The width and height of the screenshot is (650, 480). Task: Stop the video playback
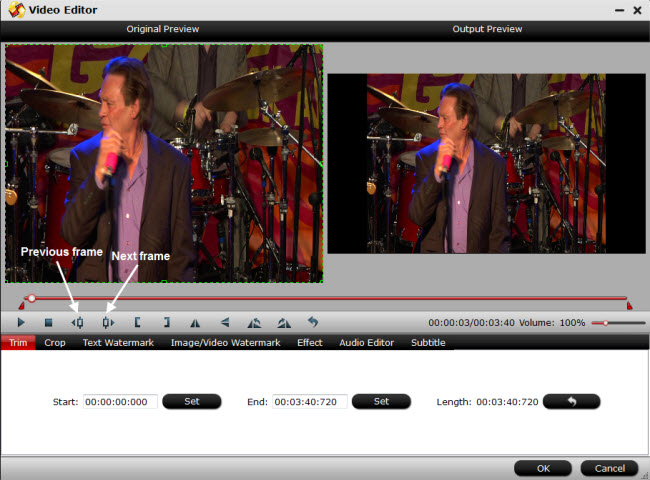pos(49,322)
